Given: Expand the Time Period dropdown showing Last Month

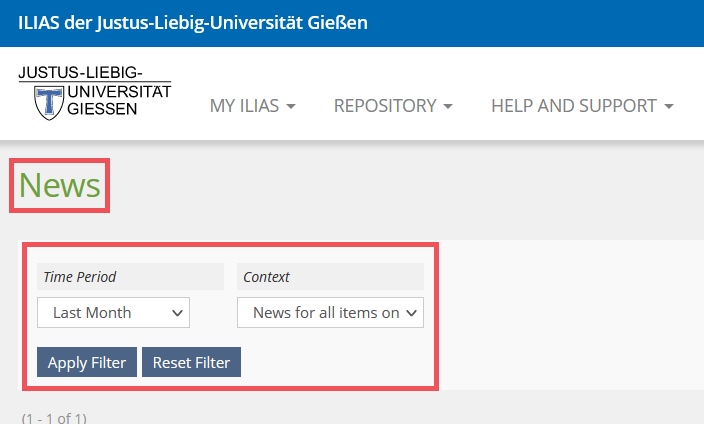Looking at the screenshot, I should (113, 312).
